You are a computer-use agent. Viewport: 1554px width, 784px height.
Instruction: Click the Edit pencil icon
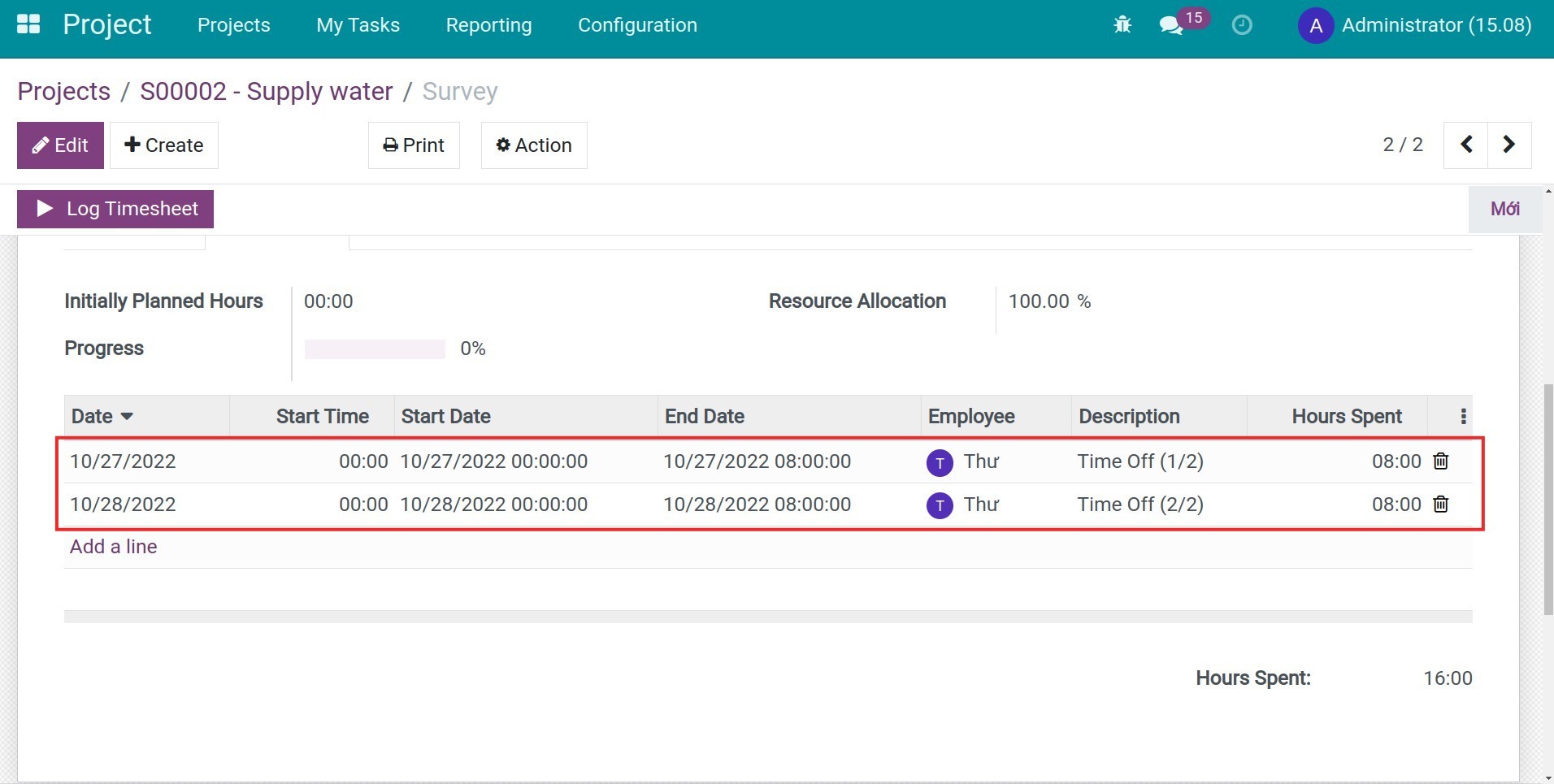41,145
